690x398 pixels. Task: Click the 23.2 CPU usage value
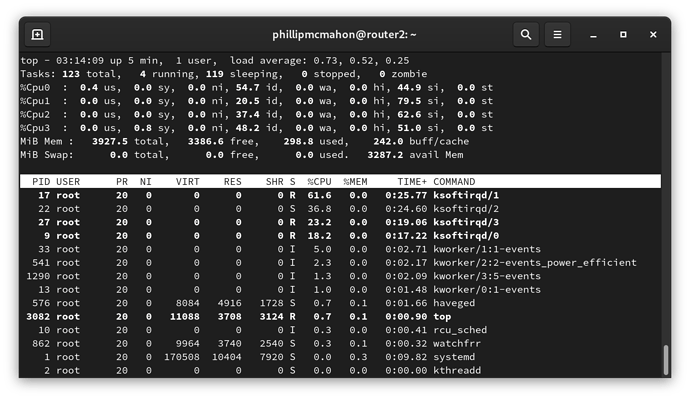[319, 222]
